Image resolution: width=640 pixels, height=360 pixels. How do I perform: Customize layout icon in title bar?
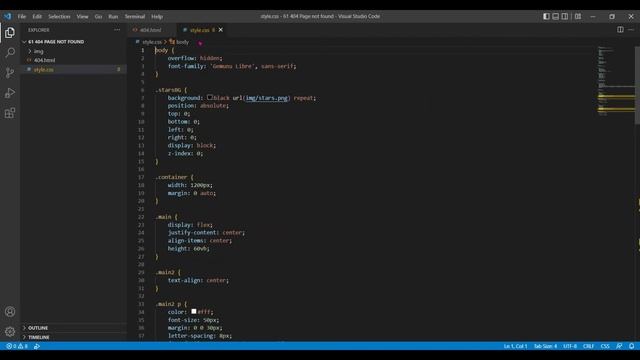point(578,16)
